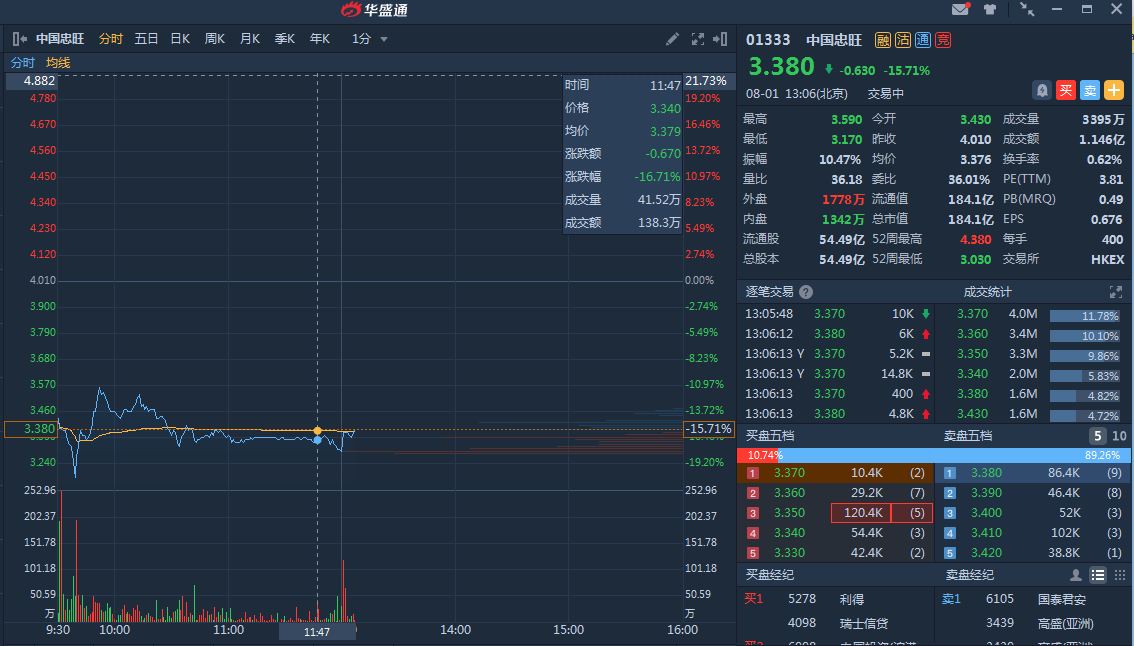
Task: Select bid level 4 at 3.340
Action: (x=835, y=533)
